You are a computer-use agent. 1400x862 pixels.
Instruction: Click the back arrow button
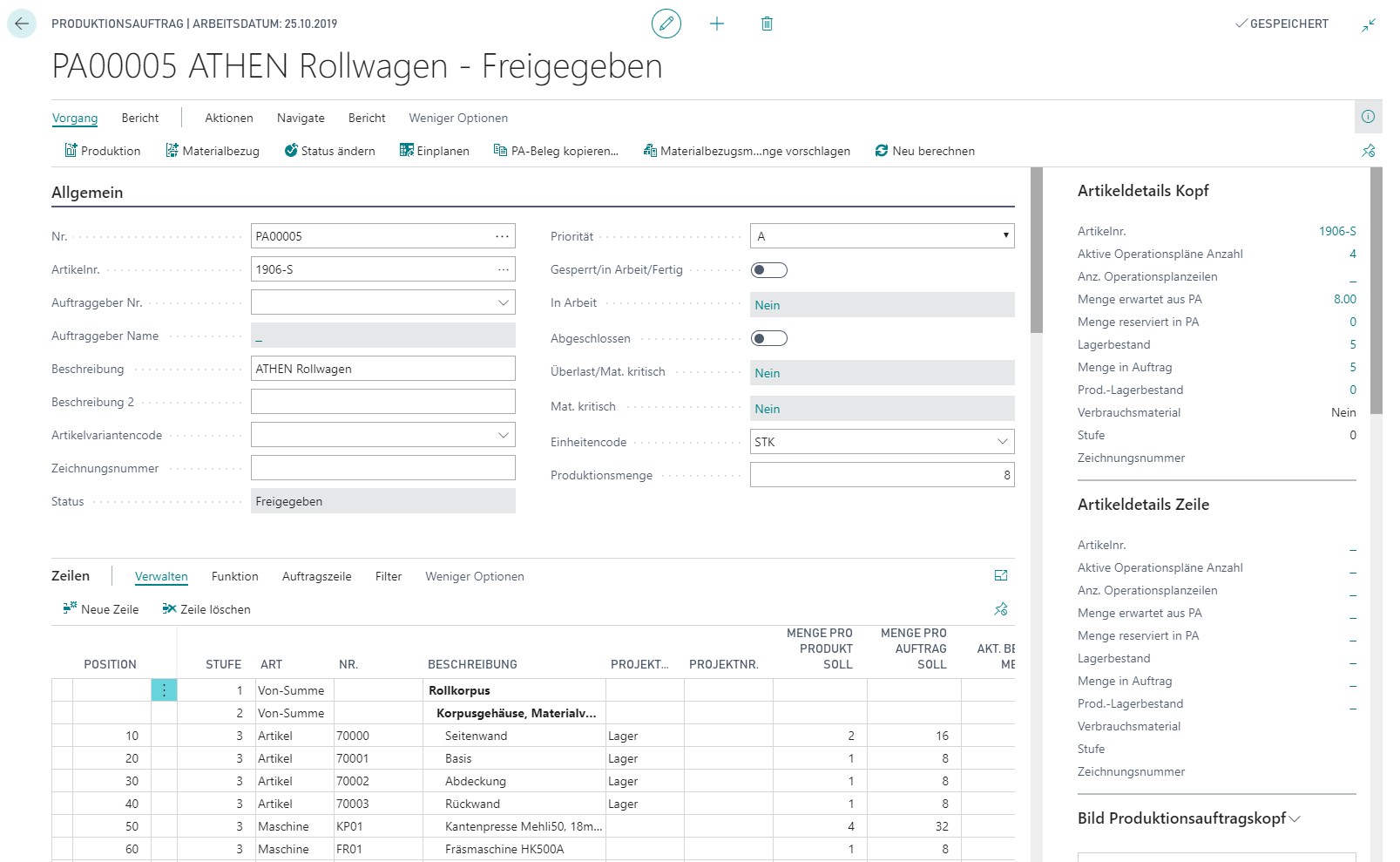coord(22,24)
